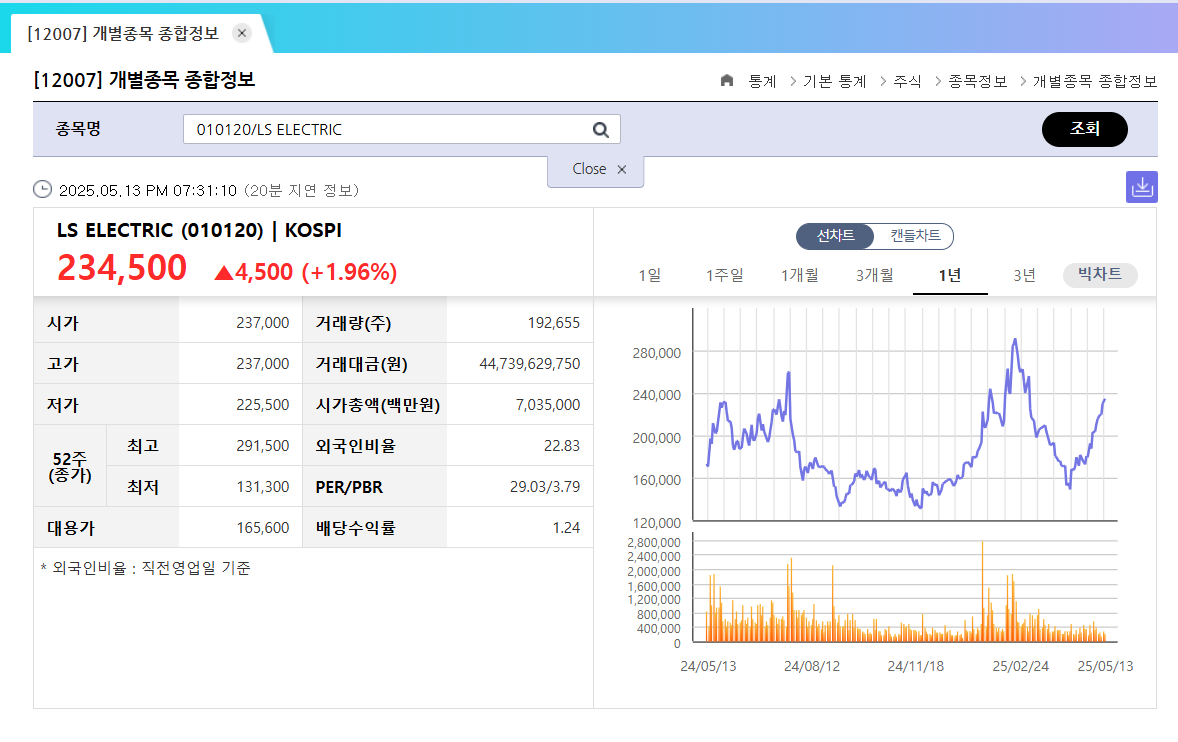
Task: Navigate to 종목정보 via breadcrumb
Action: 978,81
